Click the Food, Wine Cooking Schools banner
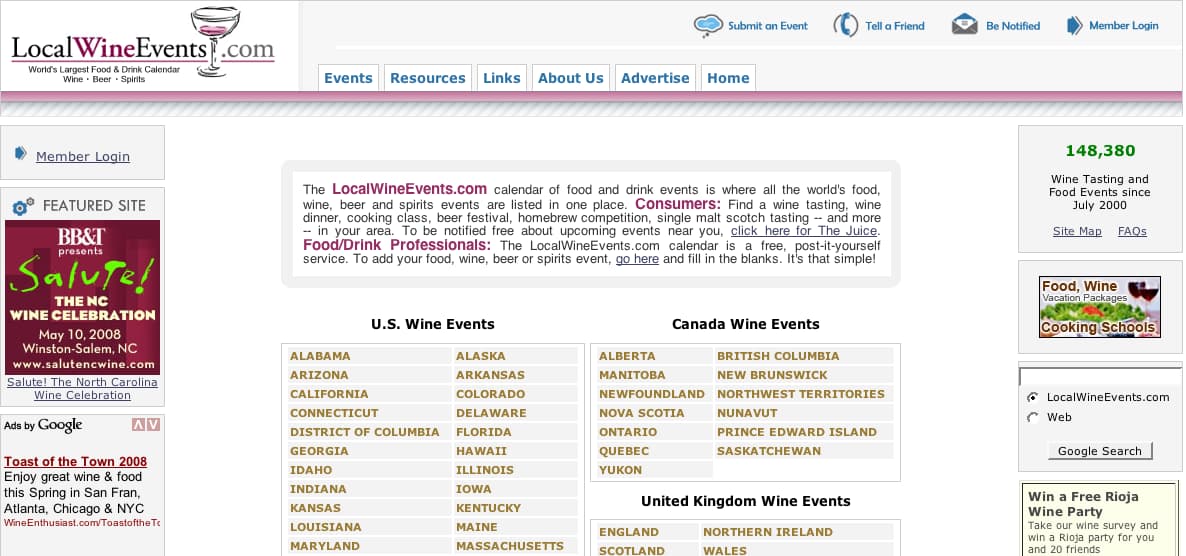 pyautogui.click(x=1099, y=307)
